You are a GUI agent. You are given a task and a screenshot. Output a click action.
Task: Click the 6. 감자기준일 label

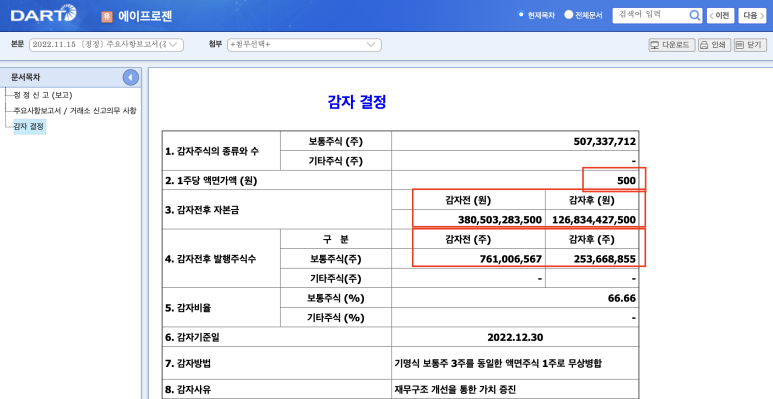(x=192, y=337)
